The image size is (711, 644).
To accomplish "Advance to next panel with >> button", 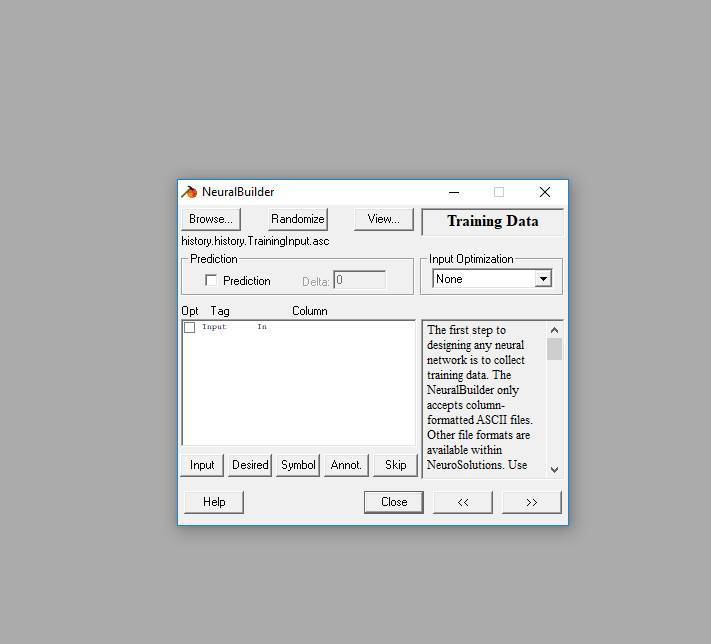I will (531, 502).
